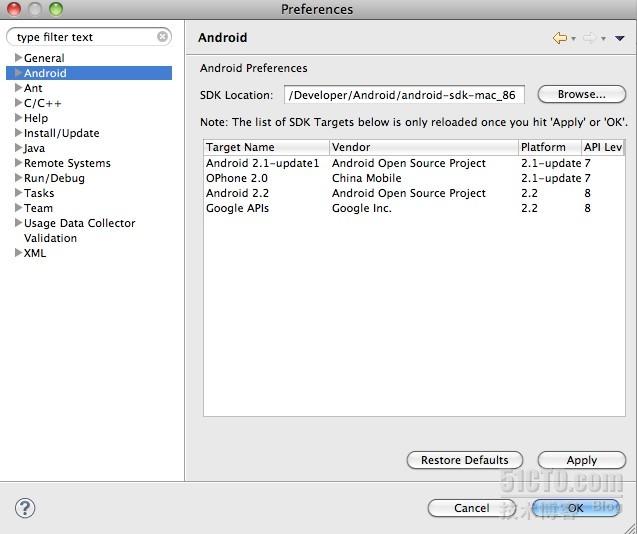The width and height of the screenshot is (637, 534).
Task: Close the Preferences window with red button
Action: click(x=14, y=9)
